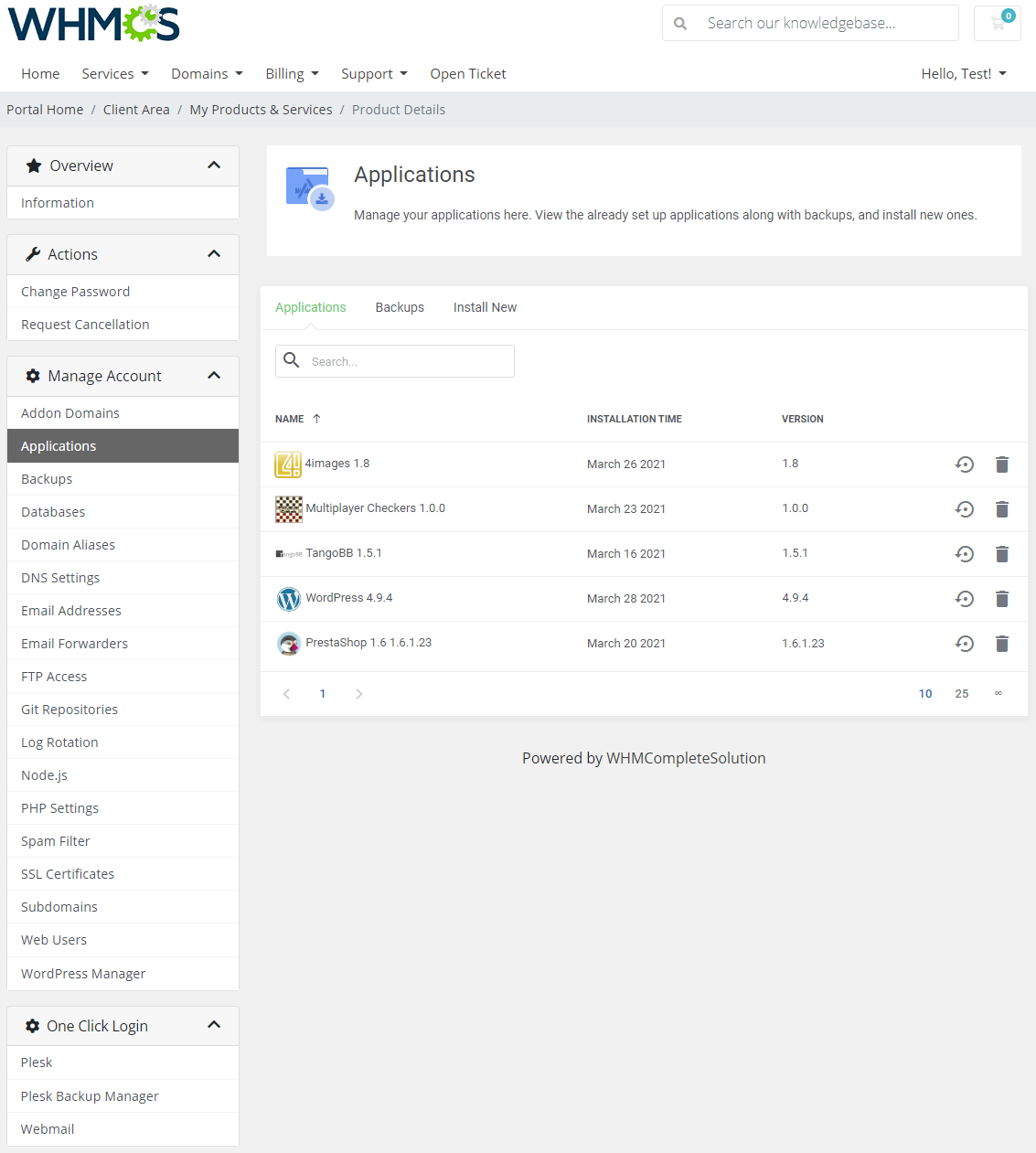Open the shopping cart icon
Image resolution: width=1036 pixels, height=1153 pixels.
tap(998, 23)
